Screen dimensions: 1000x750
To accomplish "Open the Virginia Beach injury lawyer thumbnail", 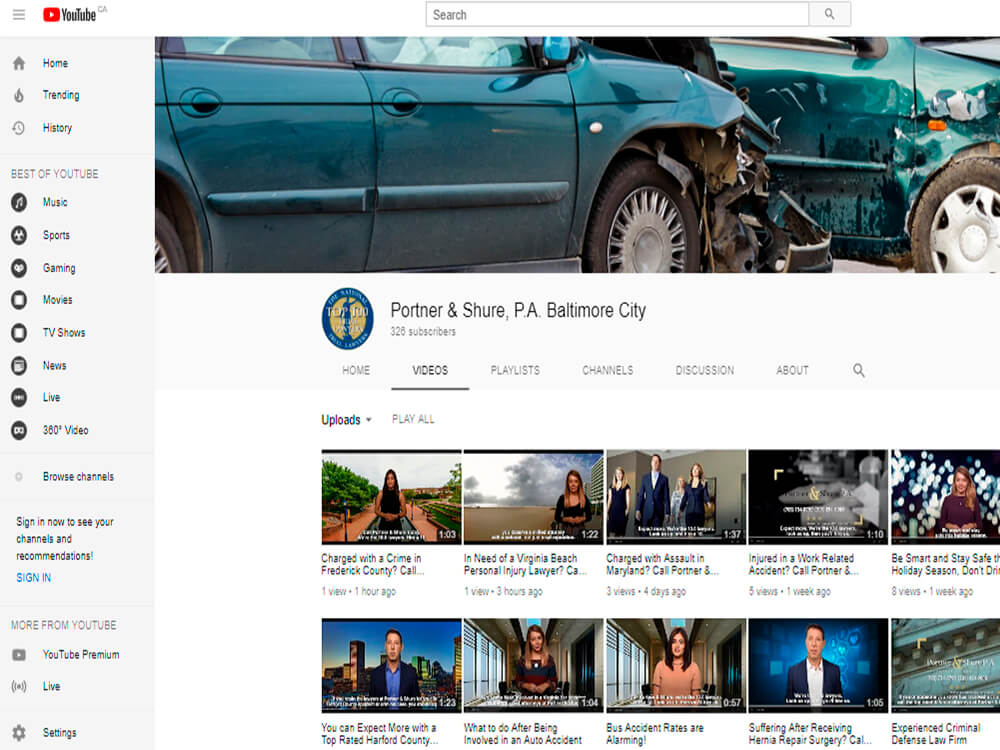I will (533, 497).
